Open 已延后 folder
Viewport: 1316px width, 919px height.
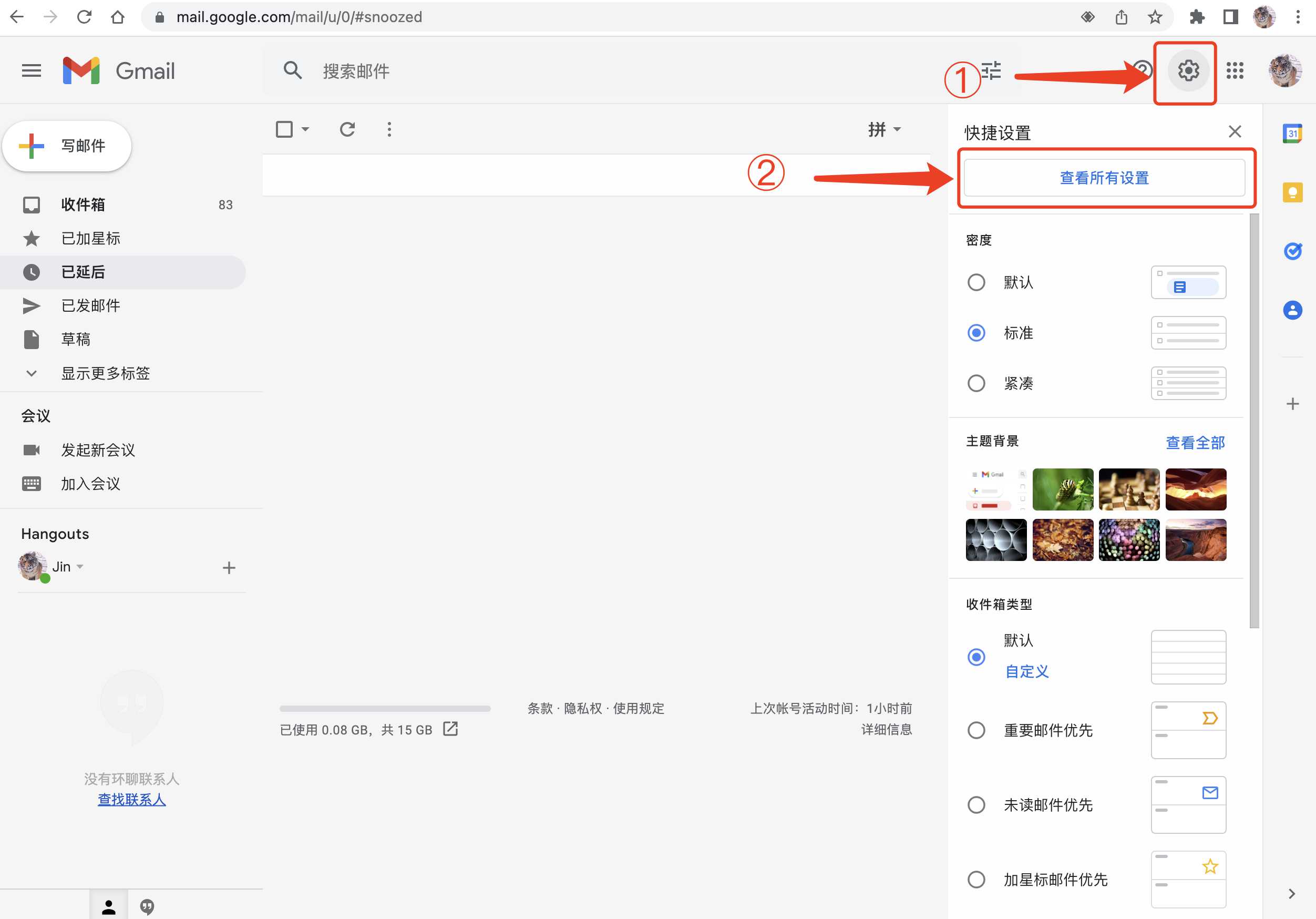click(123, 272)
